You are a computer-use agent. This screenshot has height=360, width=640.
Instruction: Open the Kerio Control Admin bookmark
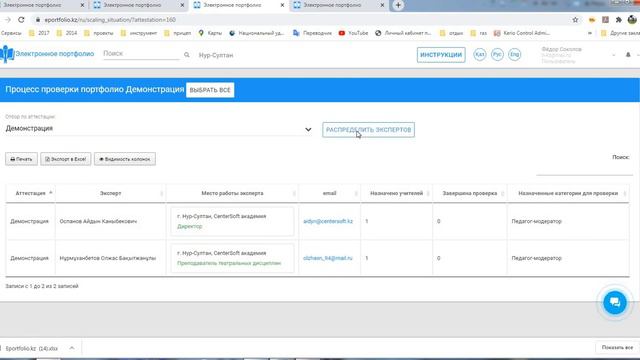pos(522,33)
